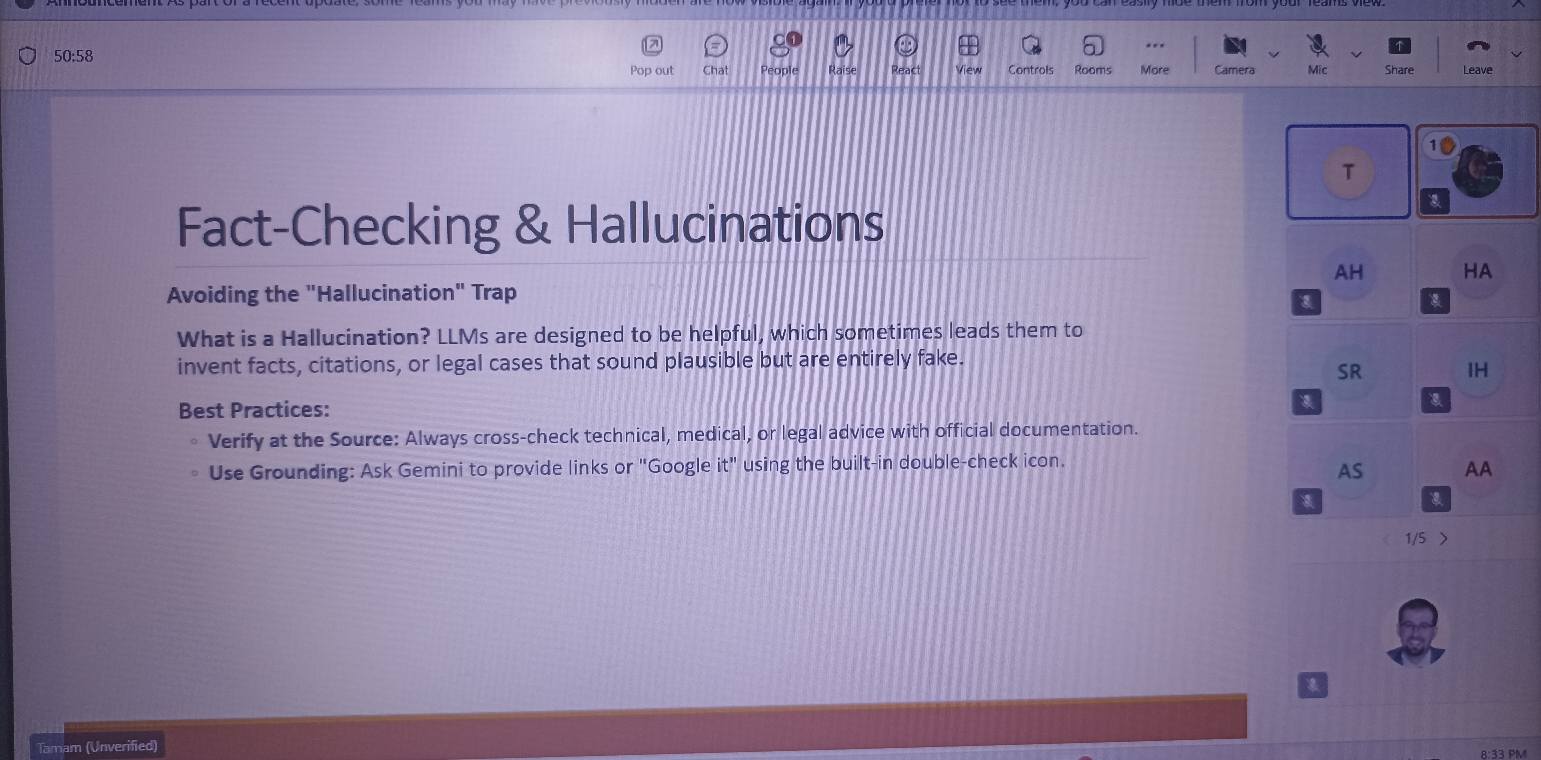Unmute the Mic
The width and height of the screenshot is (1541, 760).
pos(1317,53)
